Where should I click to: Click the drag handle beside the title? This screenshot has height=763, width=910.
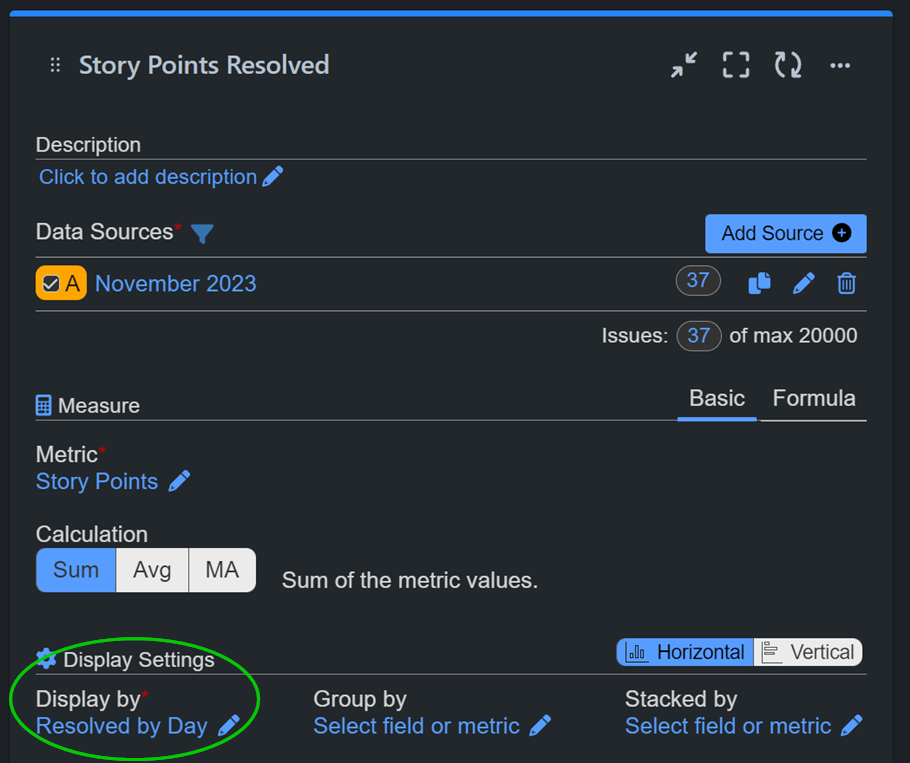pyautogui.click(x=55, y=66)
